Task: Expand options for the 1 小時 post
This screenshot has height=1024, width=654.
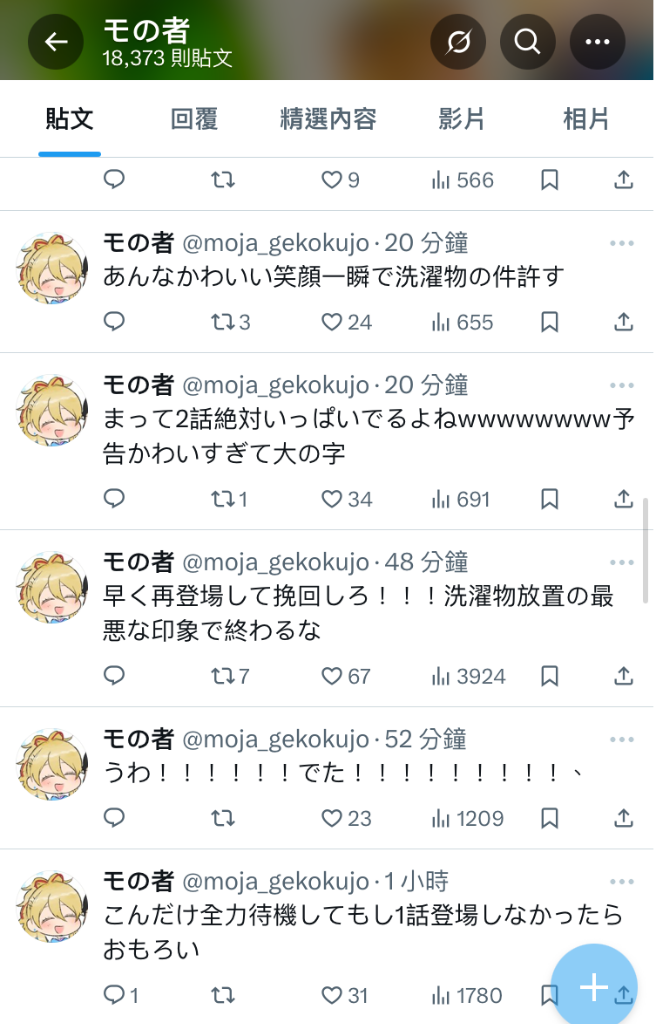Action: (x=621, y=882)
